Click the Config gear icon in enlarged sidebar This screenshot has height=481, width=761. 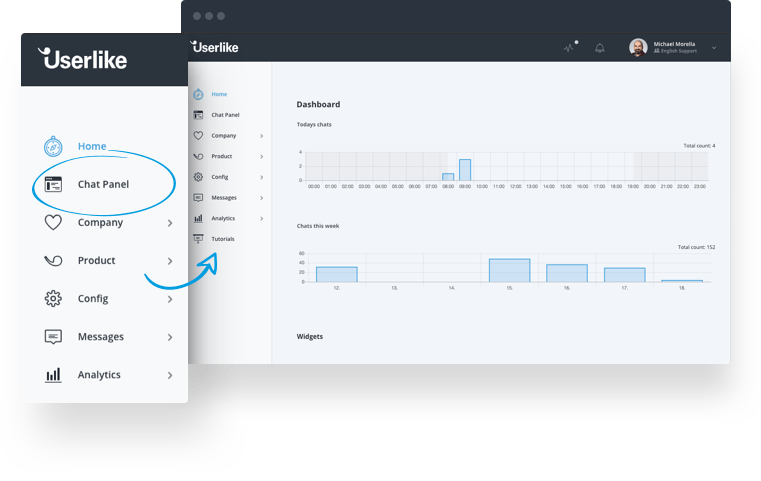point(53,299)
